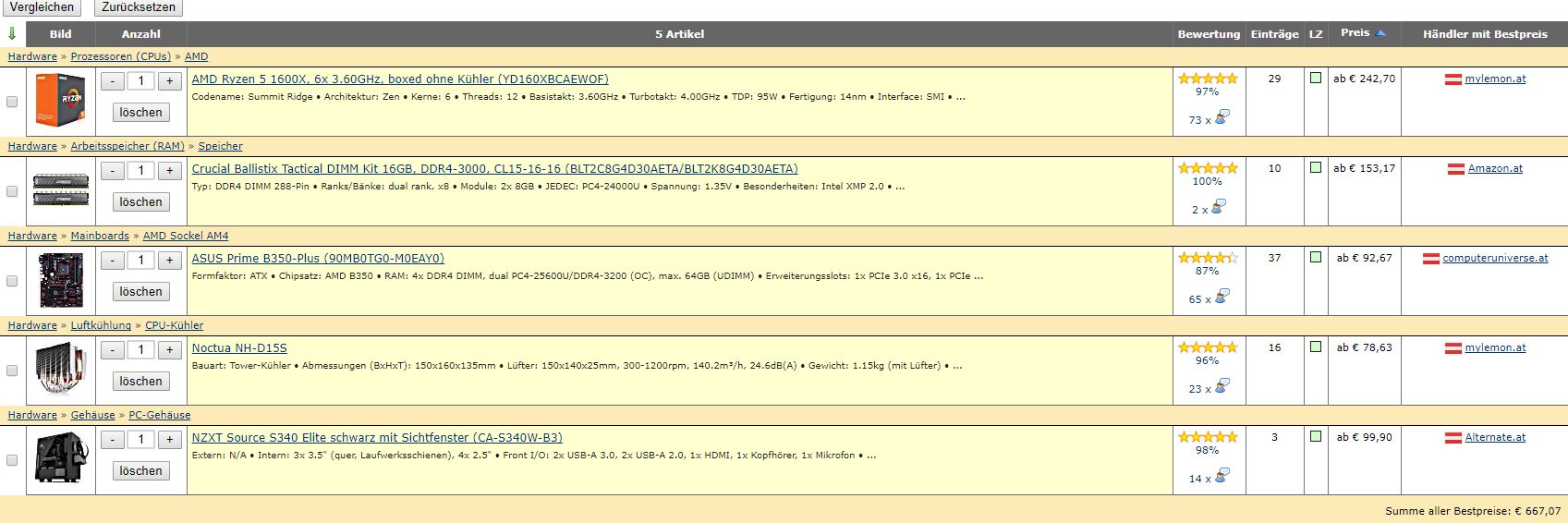Click the star rating of NZXT S340 Elite
Viewport: 1568px width, 523px height.
[1208, 437]
